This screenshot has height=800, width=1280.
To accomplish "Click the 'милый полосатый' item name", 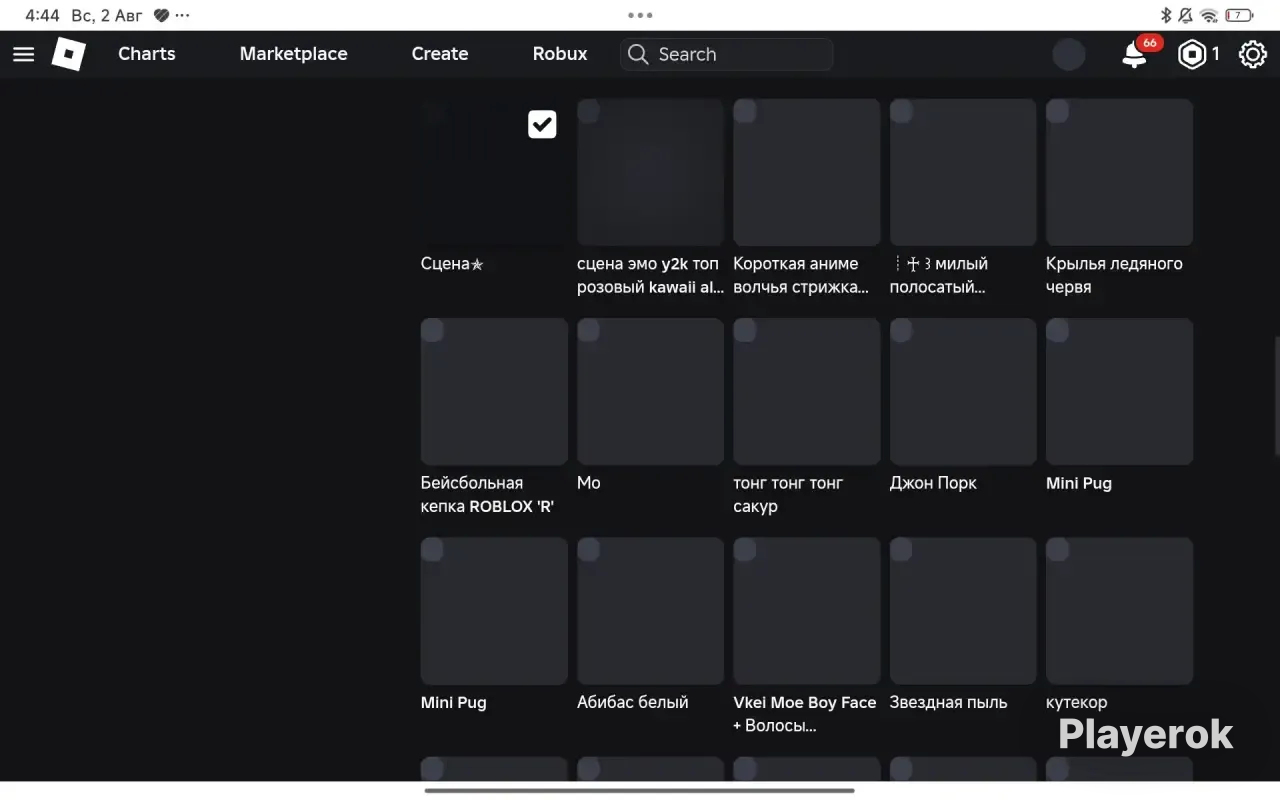I will (940, 275).
